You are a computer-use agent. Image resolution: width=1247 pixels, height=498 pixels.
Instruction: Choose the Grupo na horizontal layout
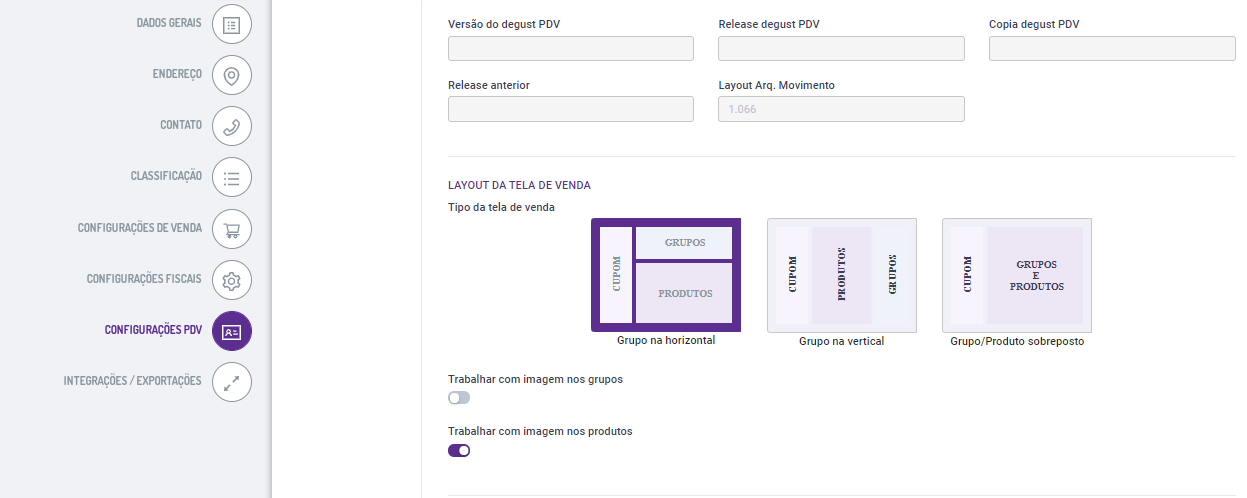(666, 275)
